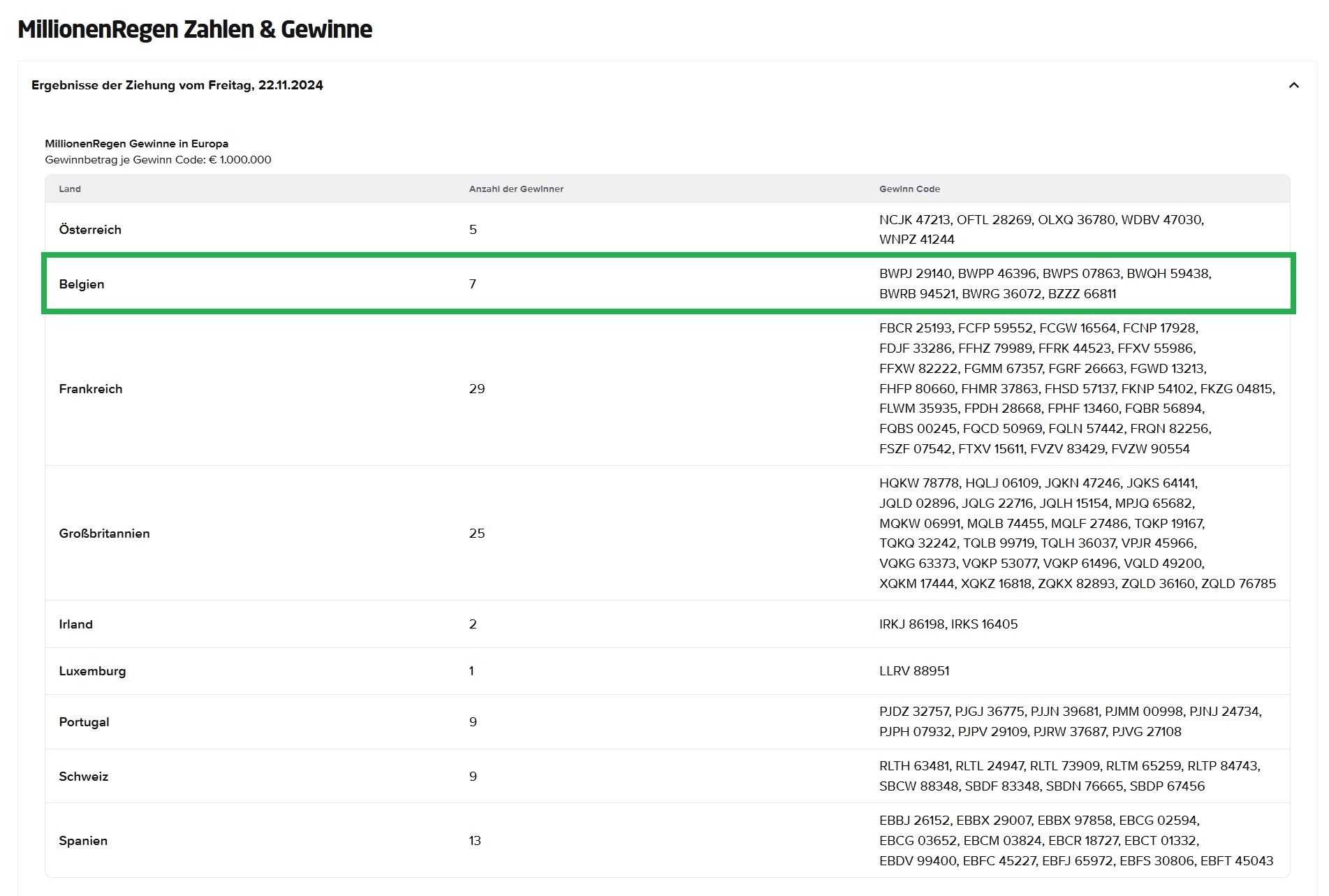Click the code 'WNPZ 41244'

tap(917, 240)
